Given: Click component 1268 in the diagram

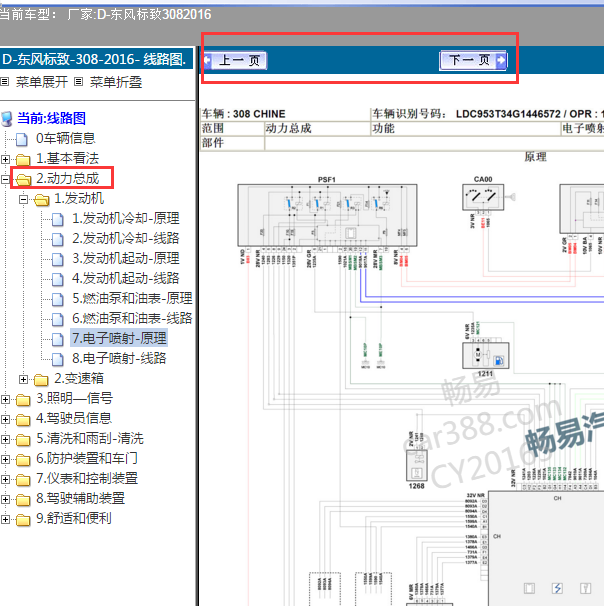Looking at the screenshot, I should click(x=417, y=465).
